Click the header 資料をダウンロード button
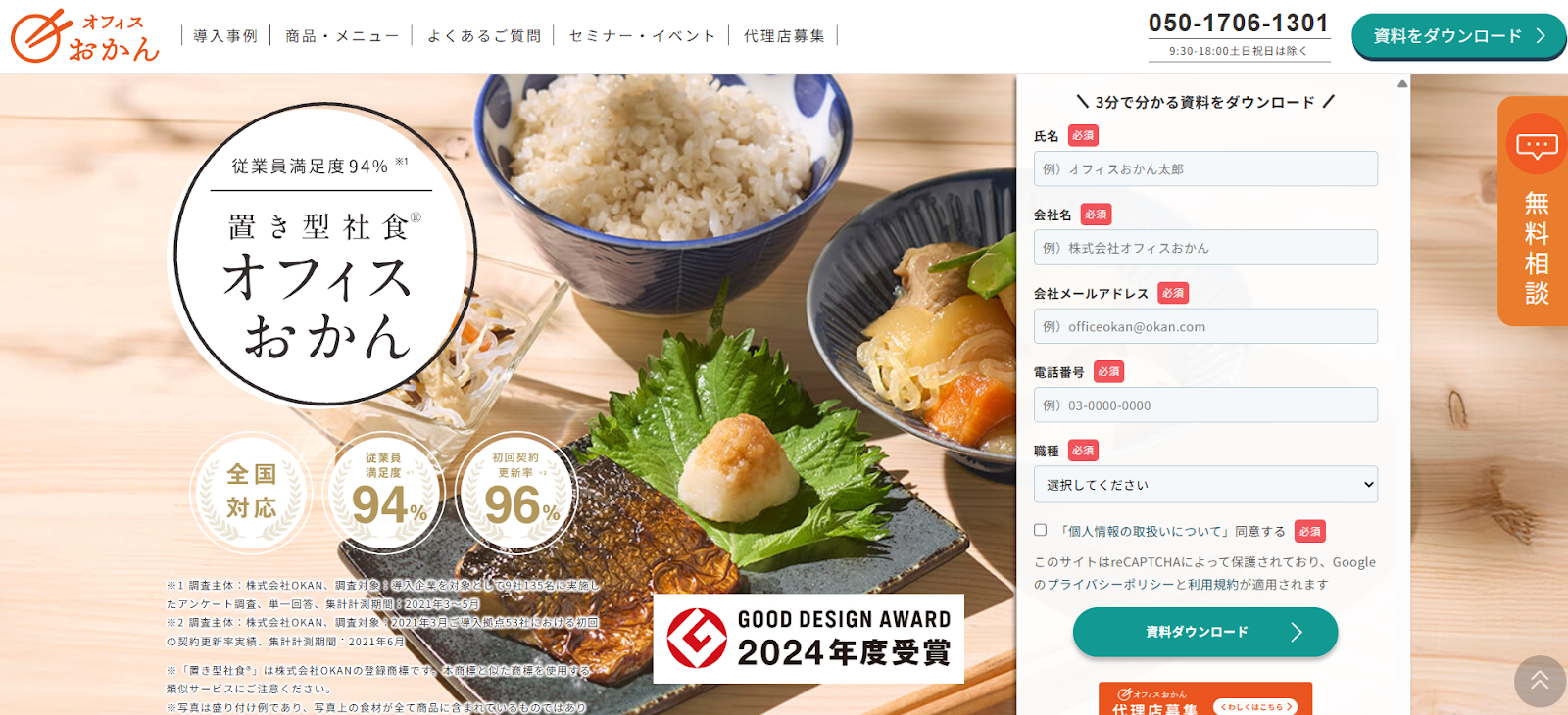Screen dimensions: 1568x715 [x=1458, y=36]
